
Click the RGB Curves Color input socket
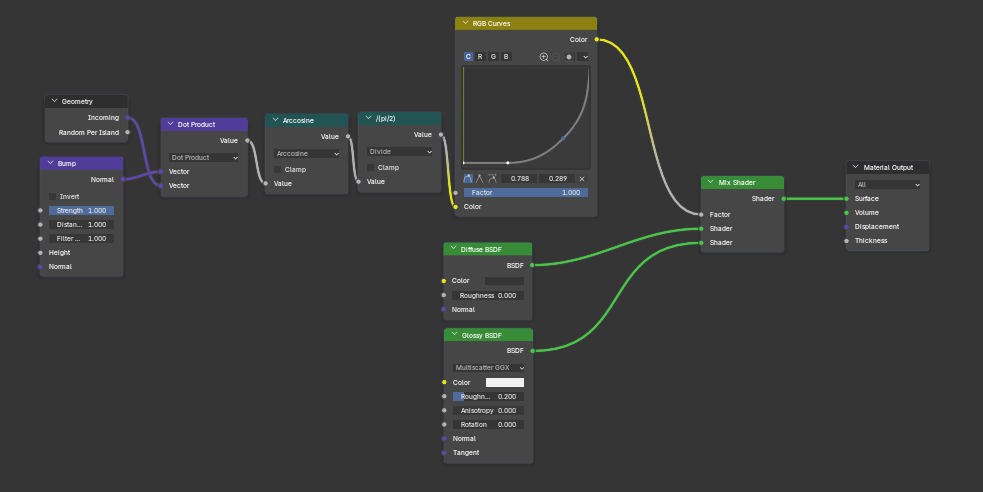tap(455, 206)
